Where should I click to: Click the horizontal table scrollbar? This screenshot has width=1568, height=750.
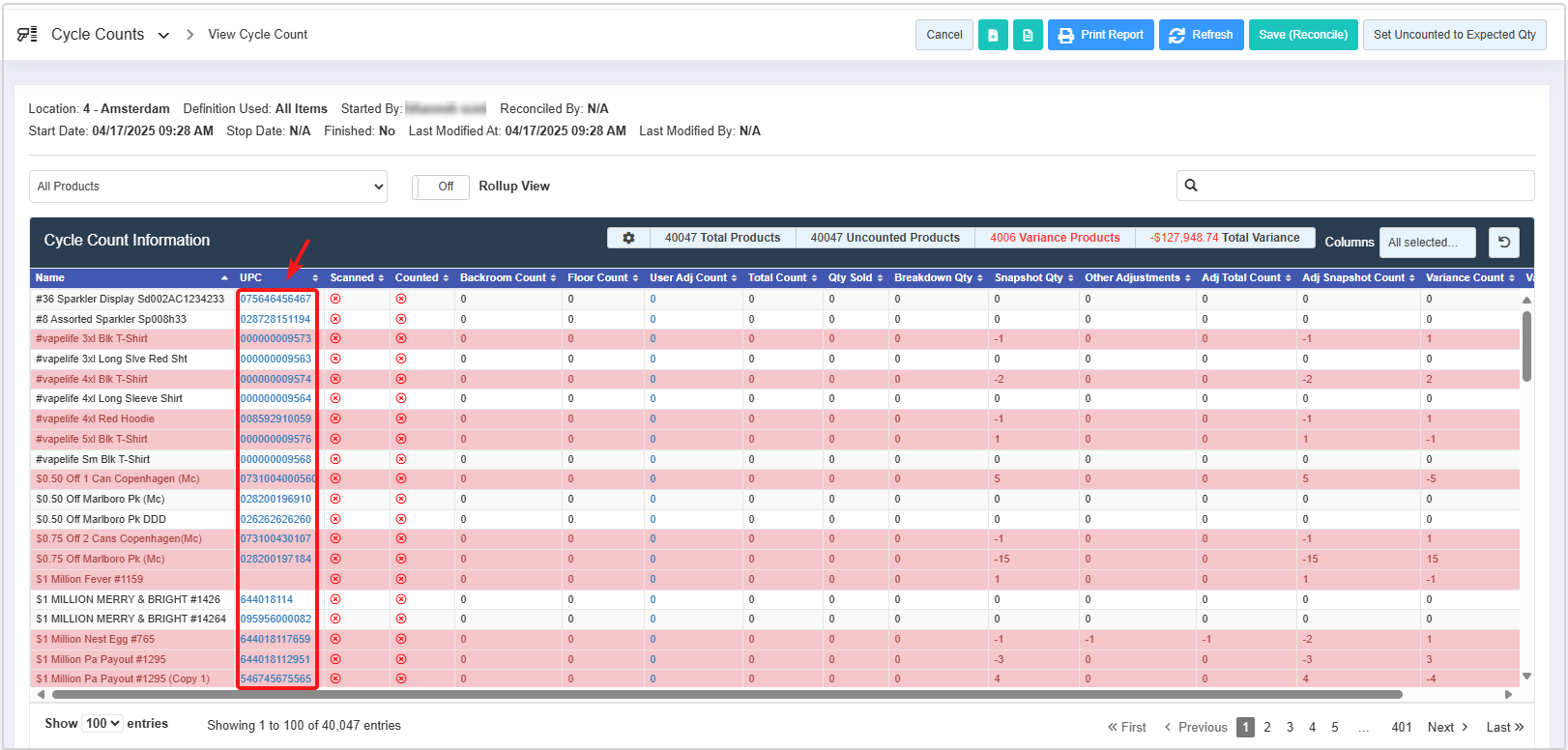[727, 694]
